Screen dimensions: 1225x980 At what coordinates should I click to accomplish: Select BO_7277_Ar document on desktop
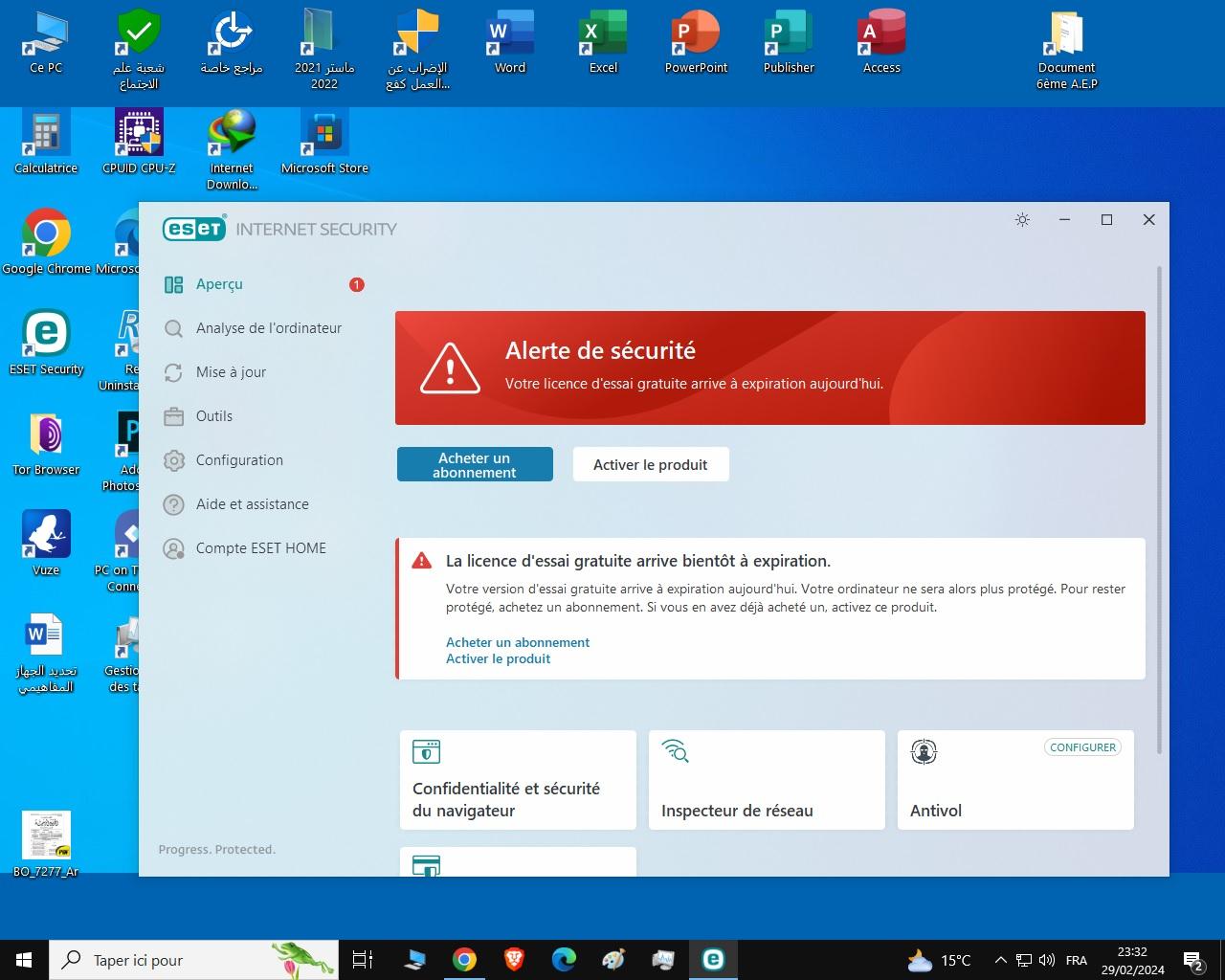[46, 844]
